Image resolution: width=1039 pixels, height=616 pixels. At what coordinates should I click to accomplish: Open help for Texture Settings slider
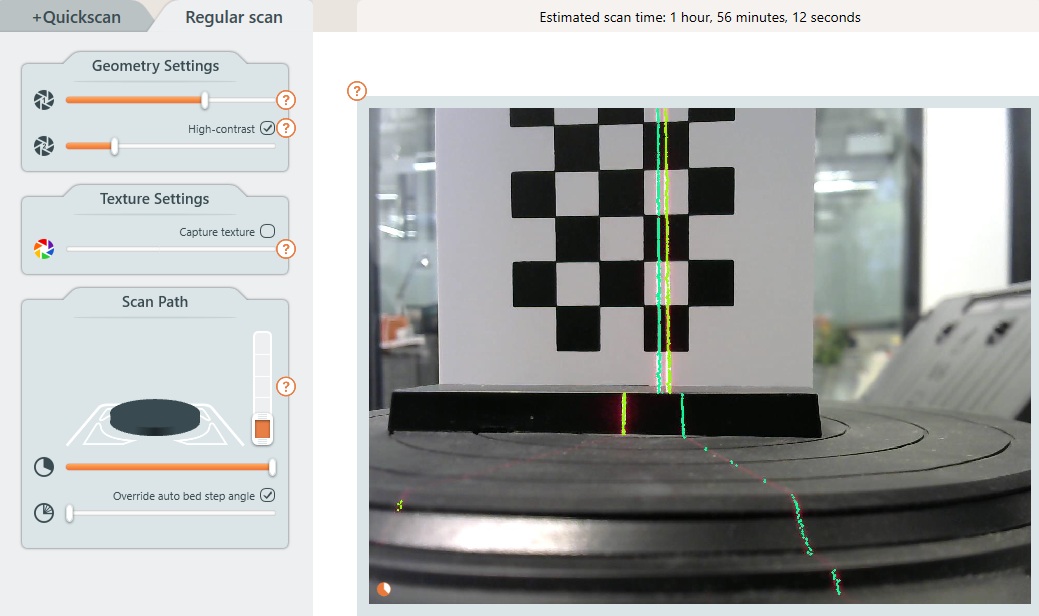[286, 249]
